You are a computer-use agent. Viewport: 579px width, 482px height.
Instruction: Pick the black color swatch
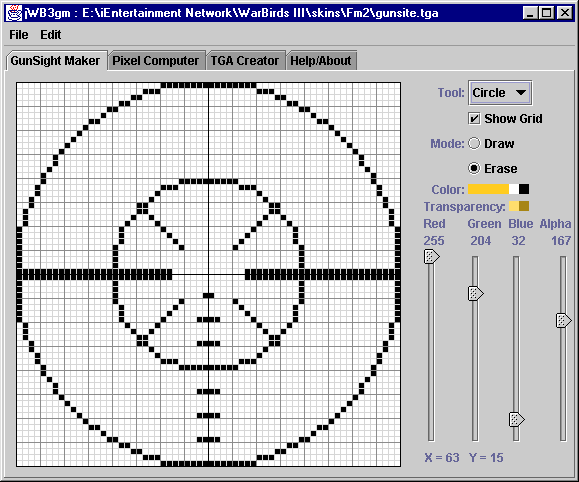[x=524, y=189]
